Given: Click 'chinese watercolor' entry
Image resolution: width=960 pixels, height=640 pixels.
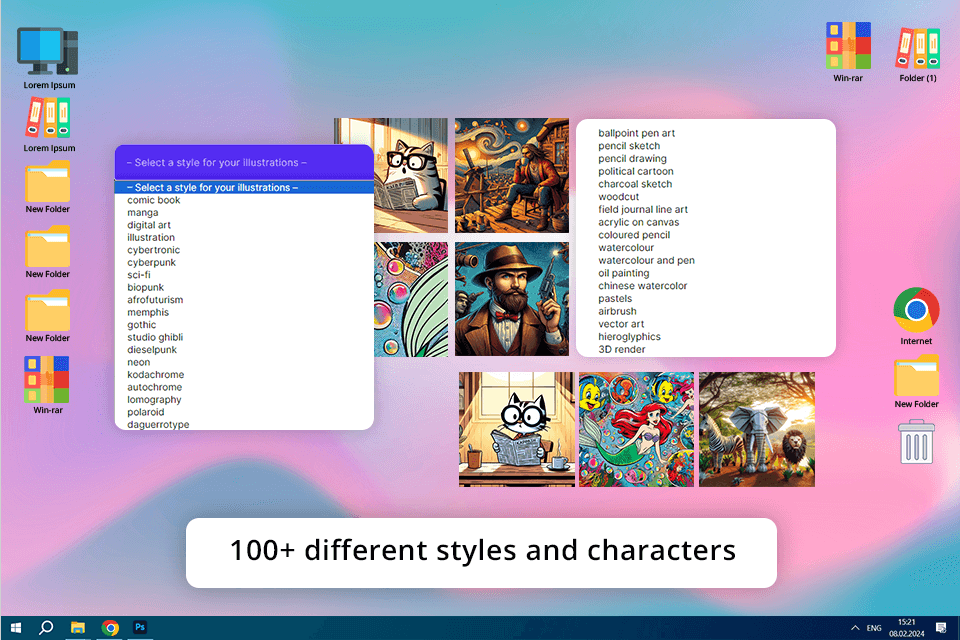Looking at the screenshot, I should [x=642, y=285].
